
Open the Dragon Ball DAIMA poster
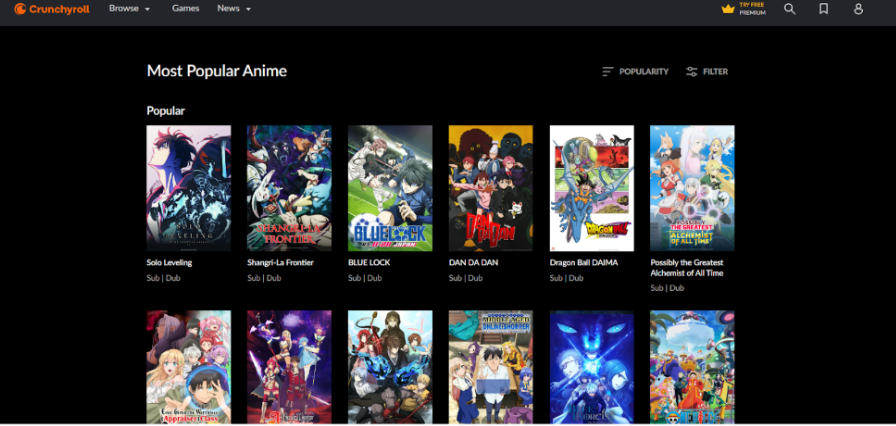click(591, 188)
